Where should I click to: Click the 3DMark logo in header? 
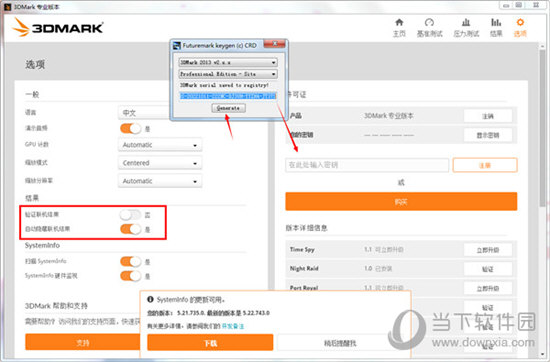coord(58,27)
